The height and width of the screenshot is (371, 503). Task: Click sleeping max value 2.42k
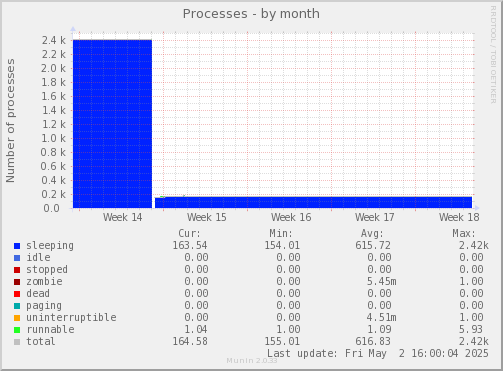point(474,245)
